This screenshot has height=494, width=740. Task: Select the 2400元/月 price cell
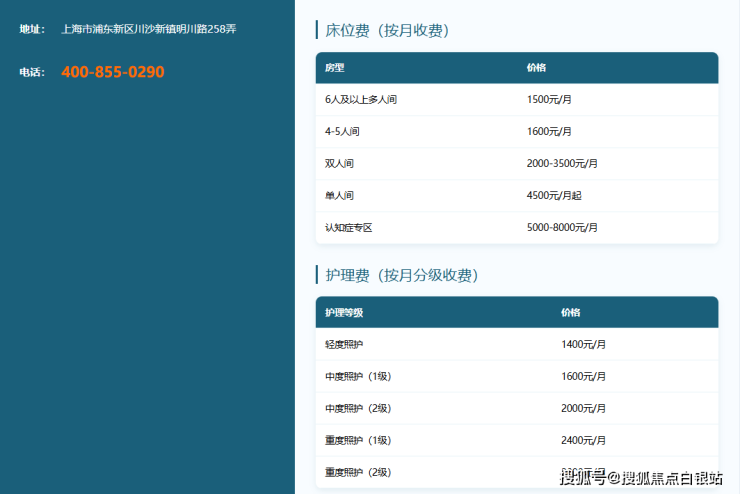pos(584,441)
